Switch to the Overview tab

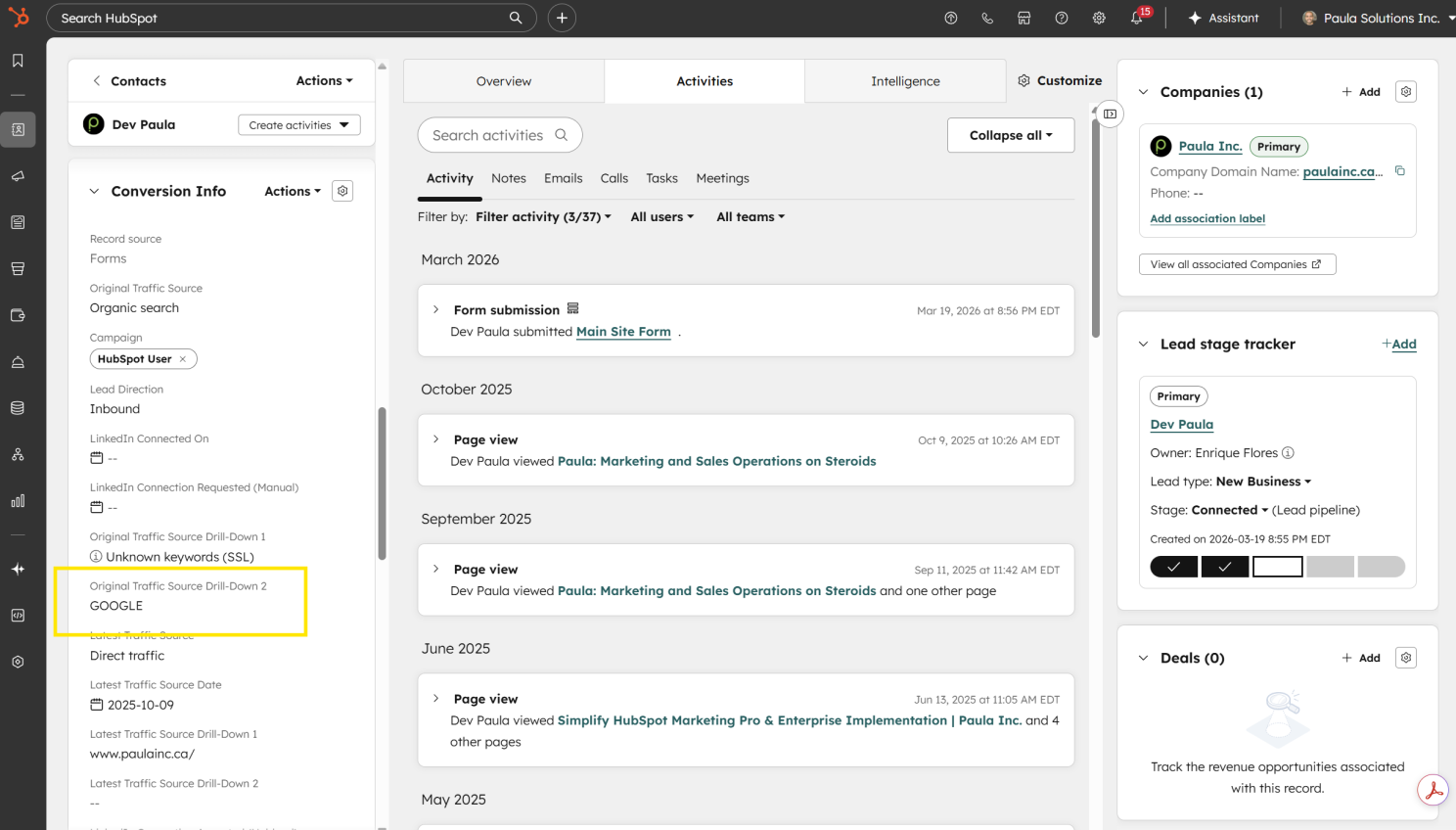(504, 81)
